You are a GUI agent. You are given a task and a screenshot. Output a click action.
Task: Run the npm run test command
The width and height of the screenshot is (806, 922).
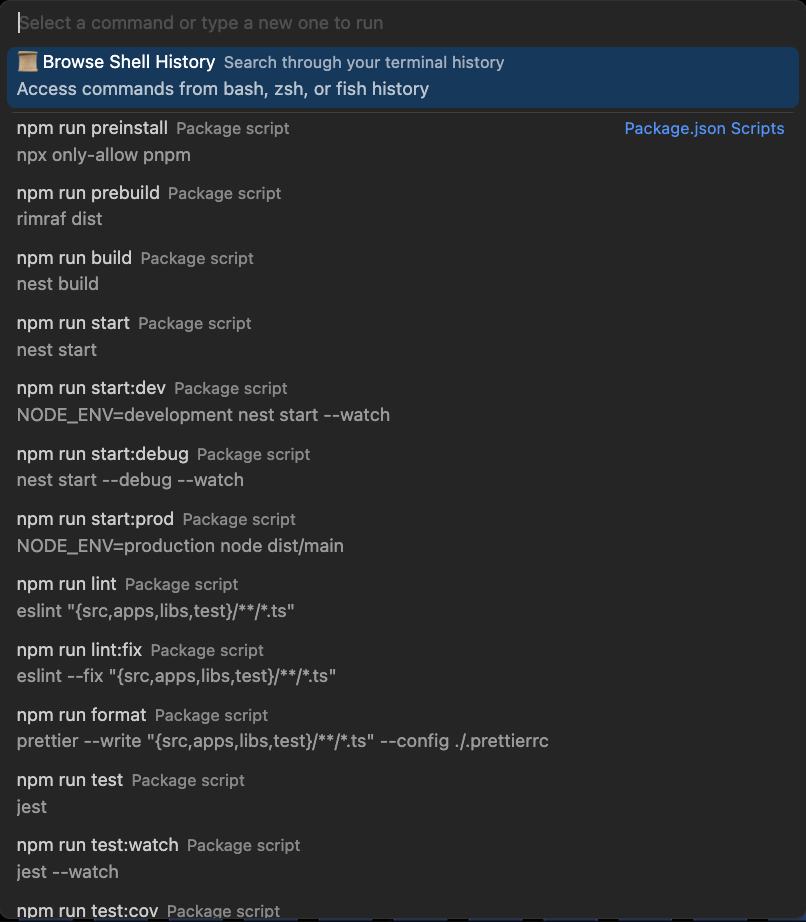70,780
